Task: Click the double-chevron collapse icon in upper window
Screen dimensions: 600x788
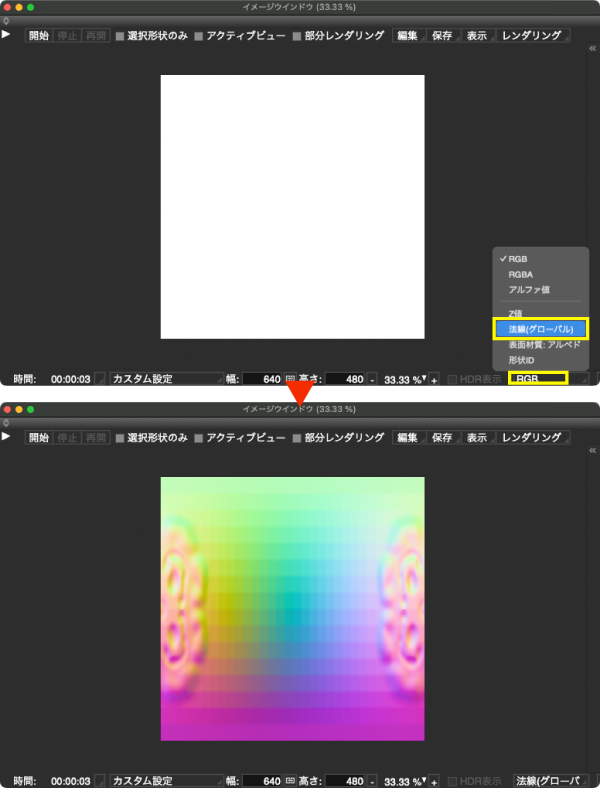Action: coord(592,47)
